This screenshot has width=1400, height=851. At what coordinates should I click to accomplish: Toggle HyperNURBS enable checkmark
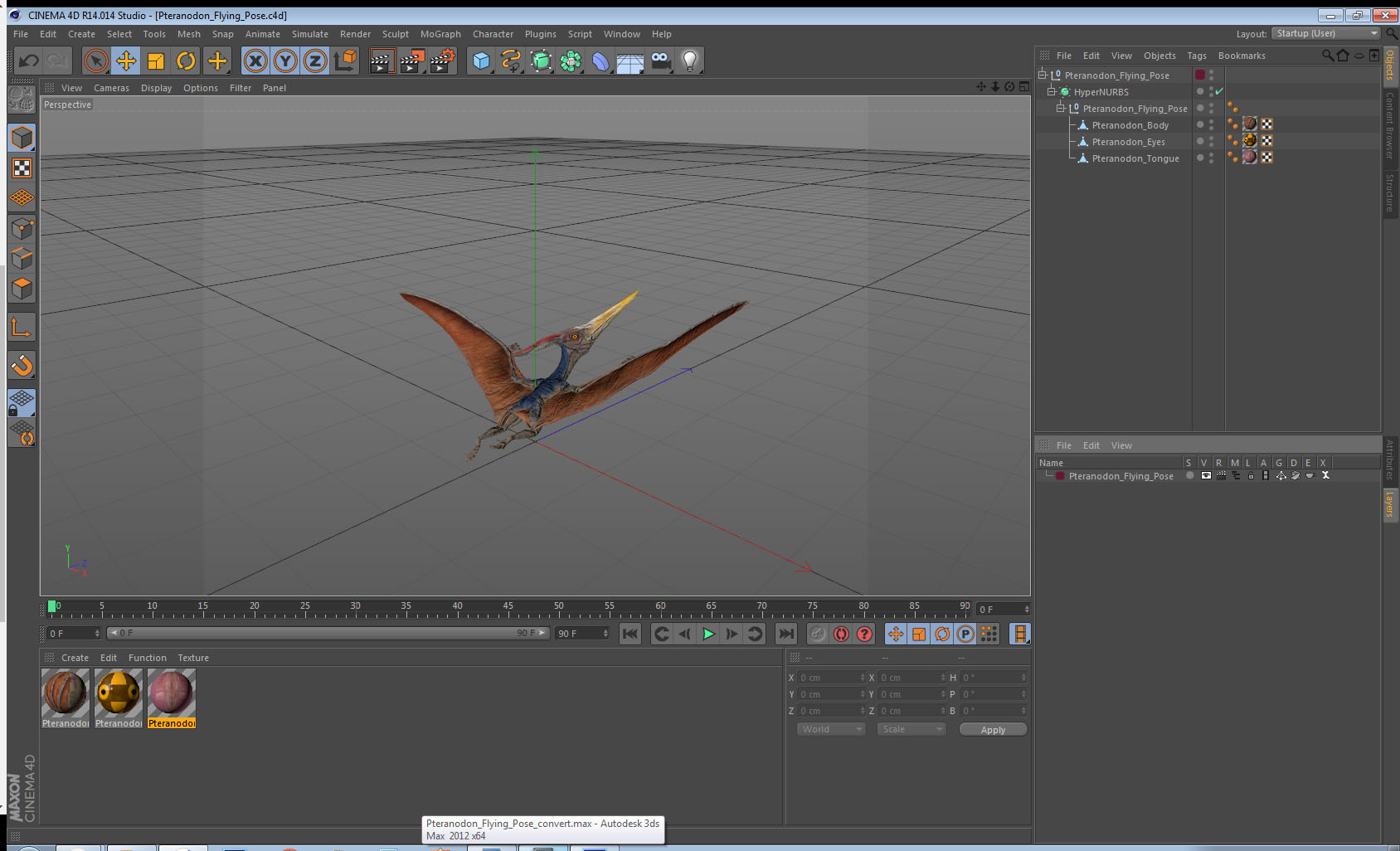pyautogui.click(x=1219, y=91)
